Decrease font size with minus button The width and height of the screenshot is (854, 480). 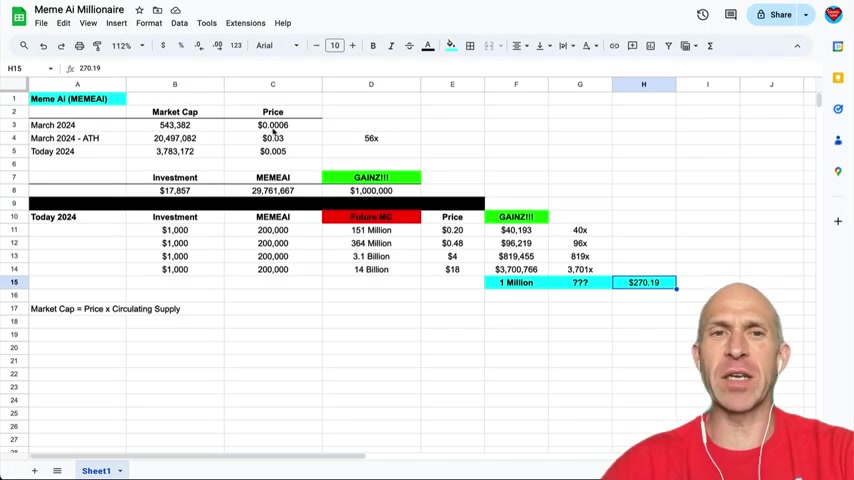click(316, 46)
